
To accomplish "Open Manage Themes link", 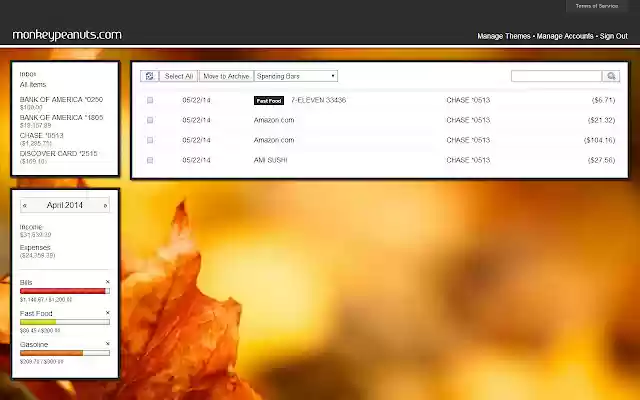I will [504, 36].
